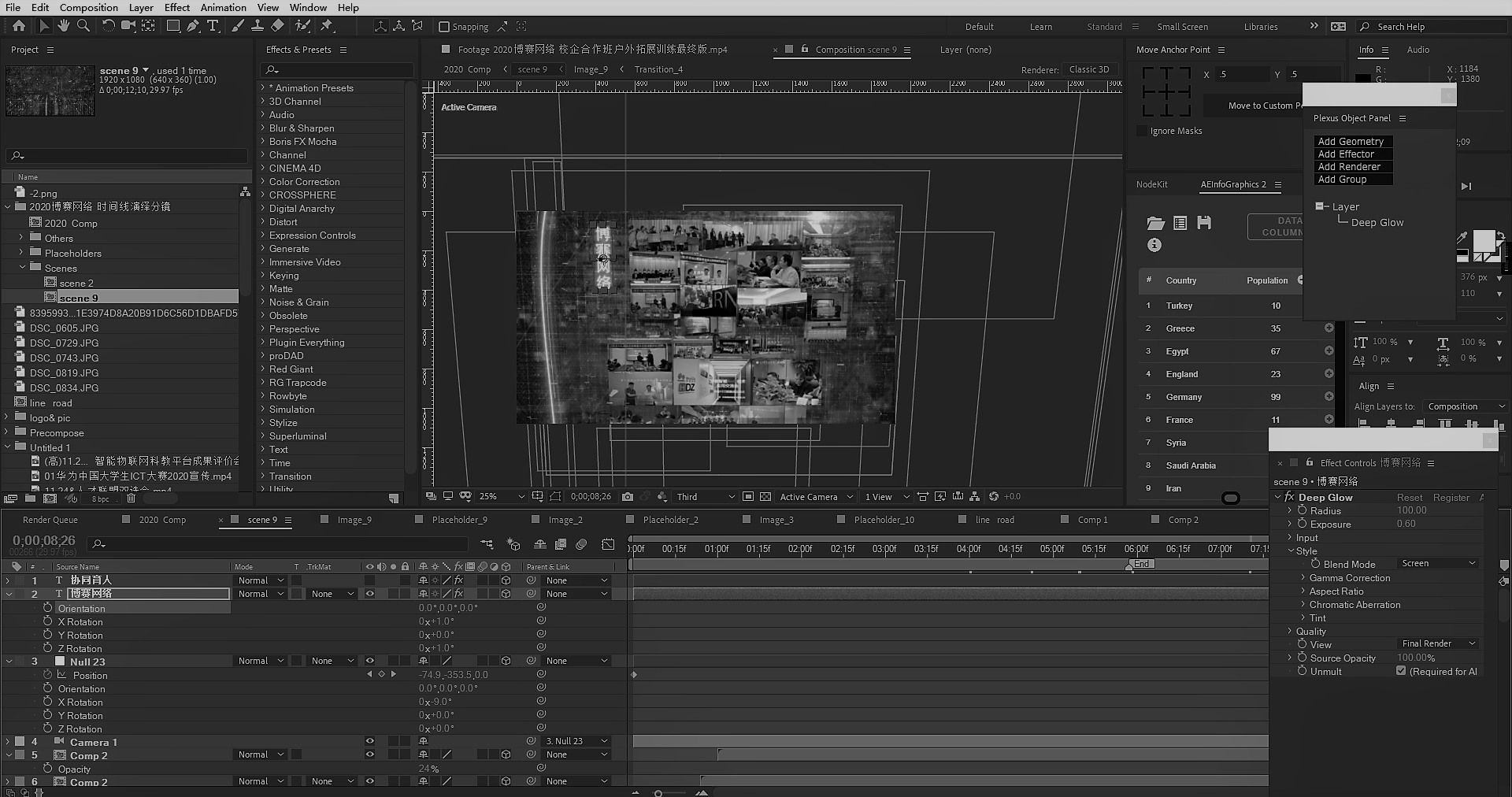The width and height of the screenshot is (1512, 797).
Task: Select the Puppet Pin tool
Action: click(327, 26)
